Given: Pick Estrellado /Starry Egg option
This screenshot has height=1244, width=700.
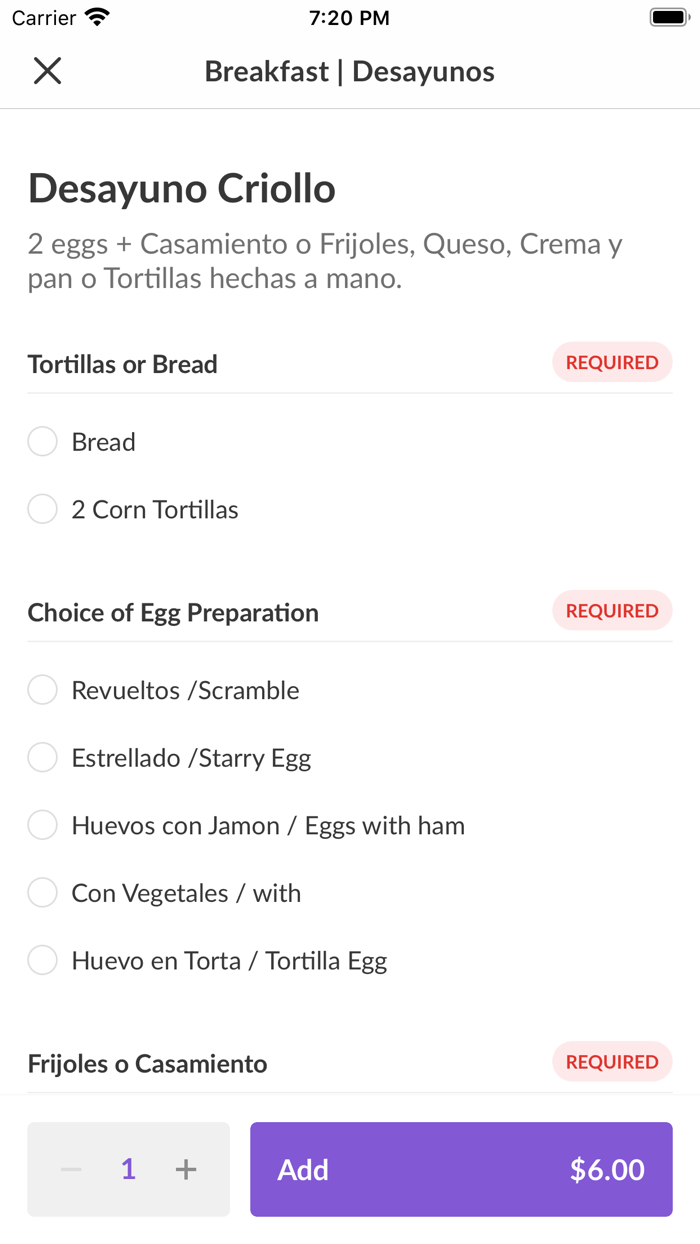Looking at the screenshot, I should pyautogui.click(x=42, y=758).
